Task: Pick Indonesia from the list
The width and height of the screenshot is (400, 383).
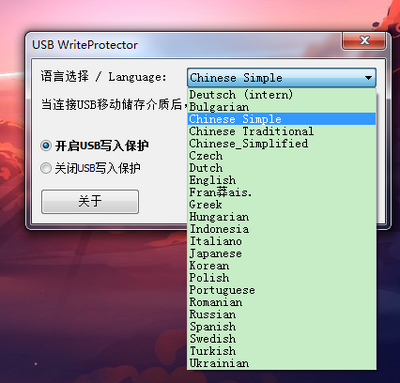Action: pyautogui.click(x=282, y=229)
